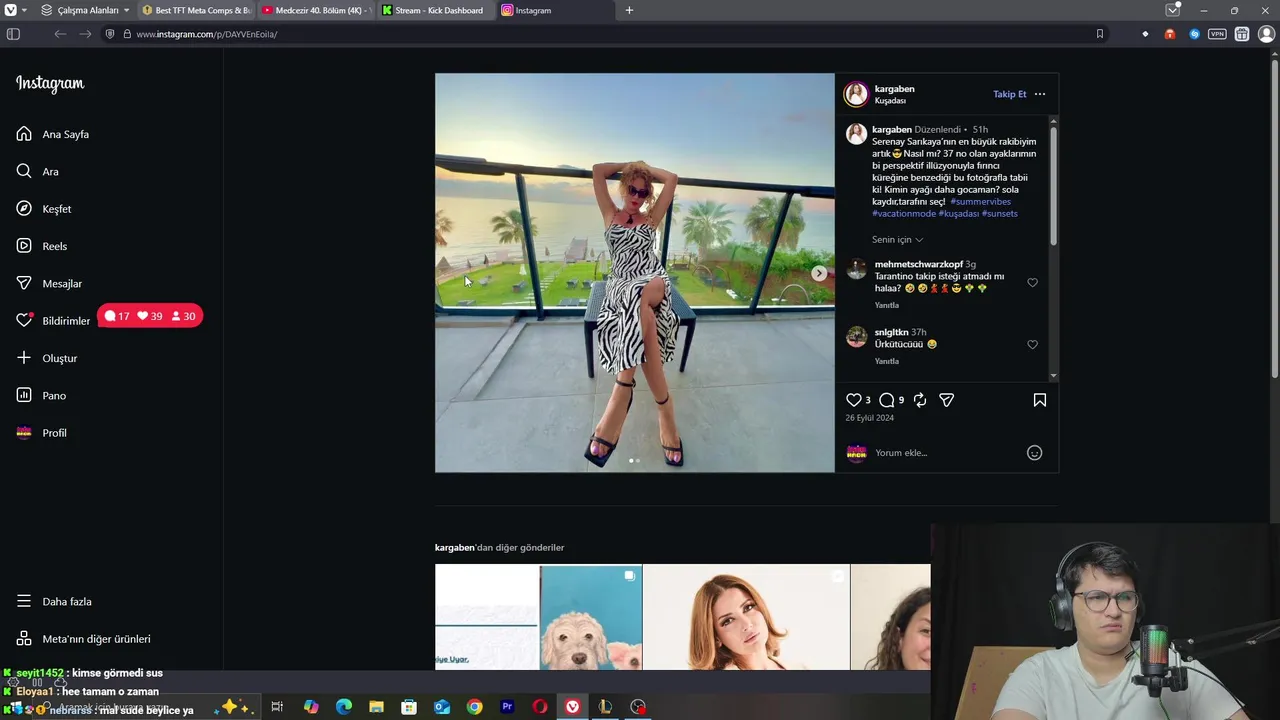
Task: Expand Senin için comment sorting dropdown
Action: pyautogui.click(x=897, y=240)
